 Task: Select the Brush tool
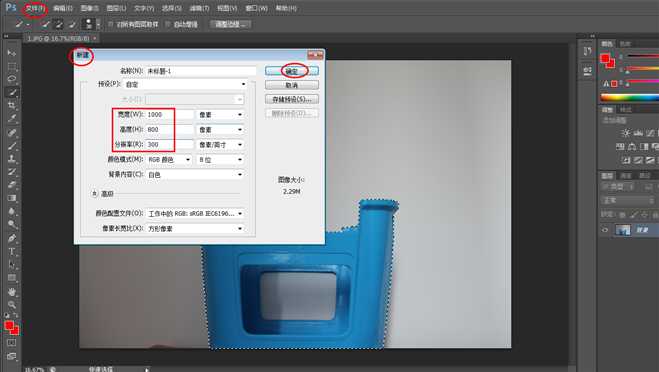[12, 146]
